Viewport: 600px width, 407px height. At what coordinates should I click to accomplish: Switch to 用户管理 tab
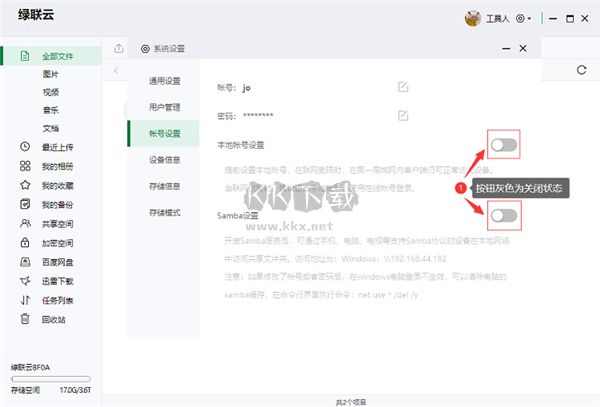tap(165, 107)
